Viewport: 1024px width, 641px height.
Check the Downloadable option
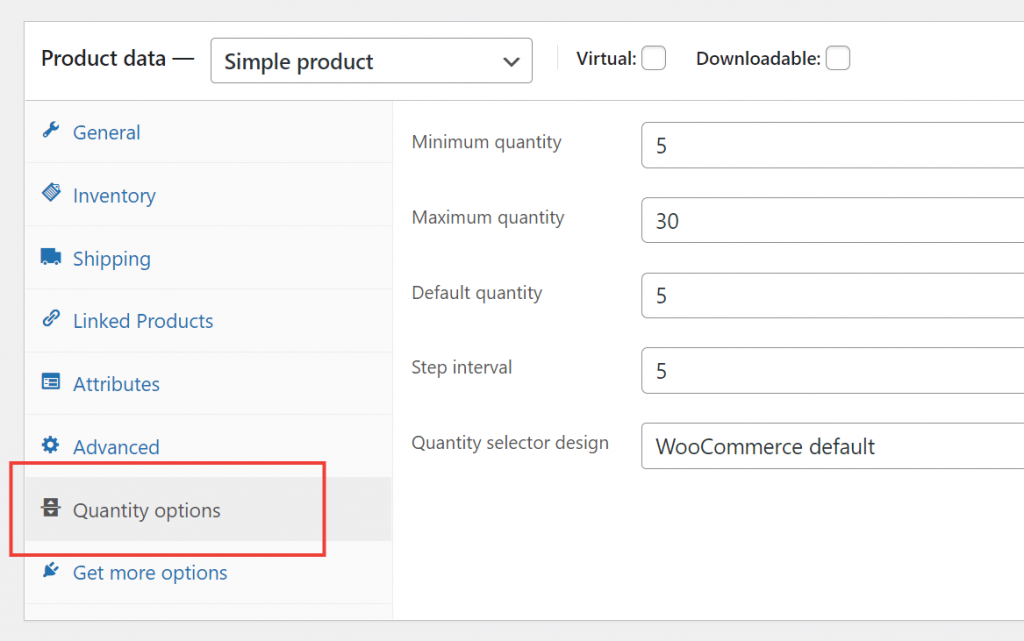pos(838,58)
